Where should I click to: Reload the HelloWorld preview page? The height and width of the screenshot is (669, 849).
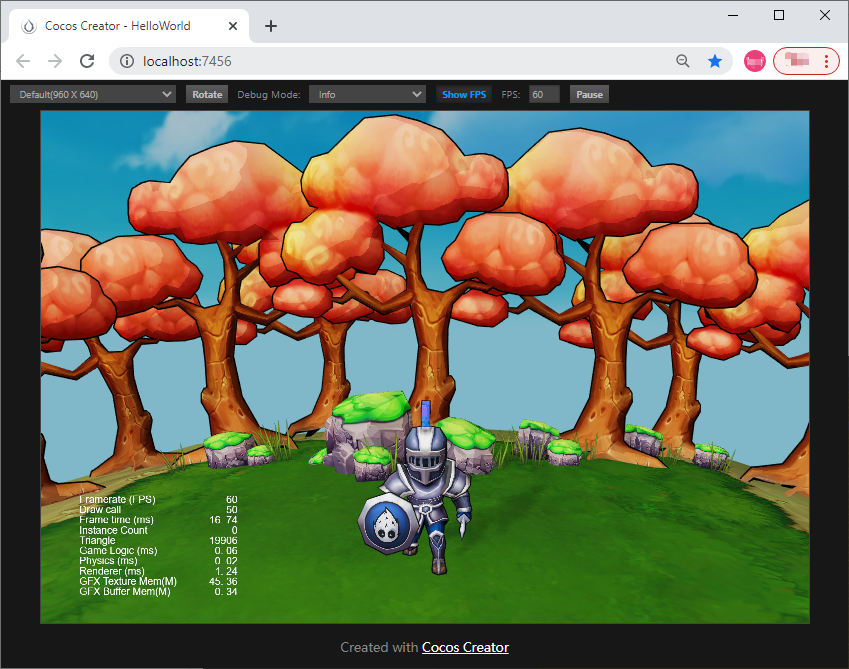click(86, 60)
